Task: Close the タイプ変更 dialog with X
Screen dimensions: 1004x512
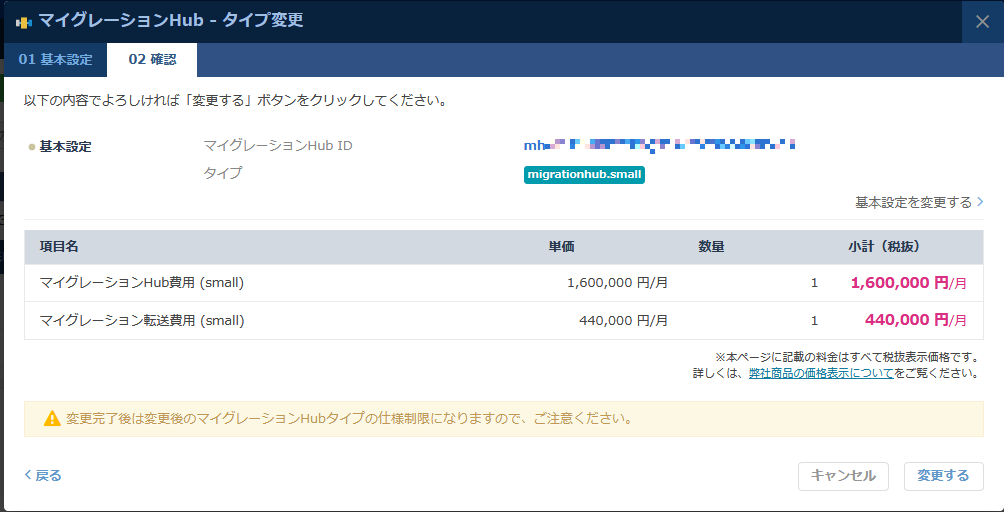Action: pyautogui.click(x=982, y=22)
